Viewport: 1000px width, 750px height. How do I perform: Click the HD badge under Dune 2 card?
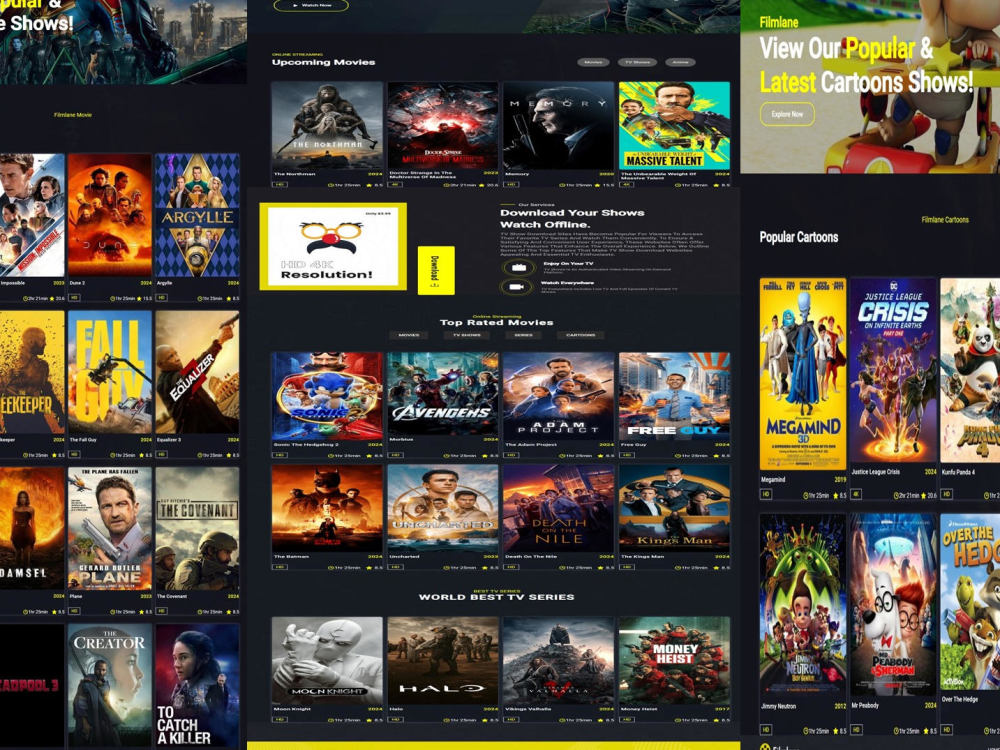[75, 297]
